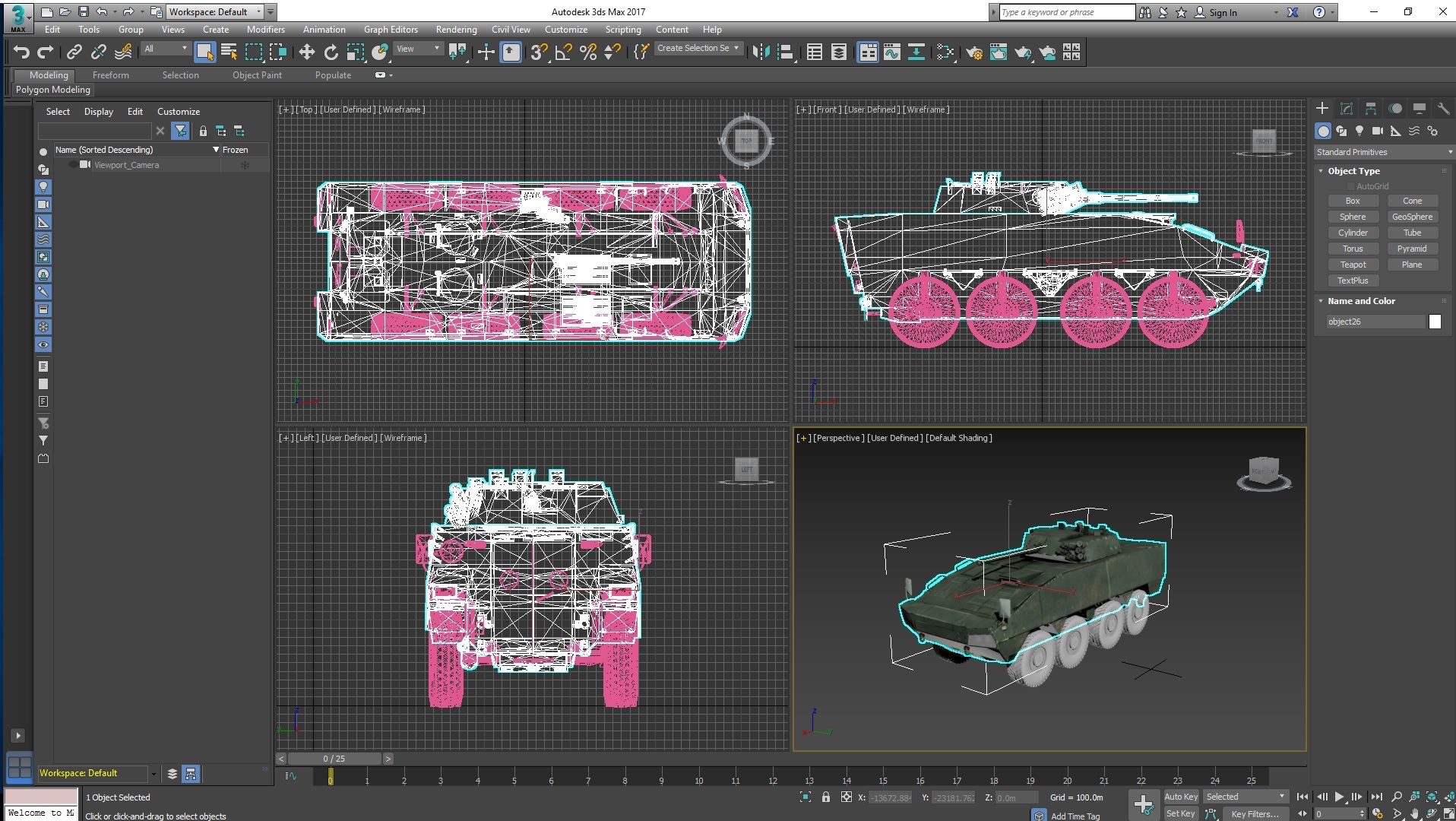Open the Curve Editor icon
Screen dimensions: 1456x821
tap(892, 52)
